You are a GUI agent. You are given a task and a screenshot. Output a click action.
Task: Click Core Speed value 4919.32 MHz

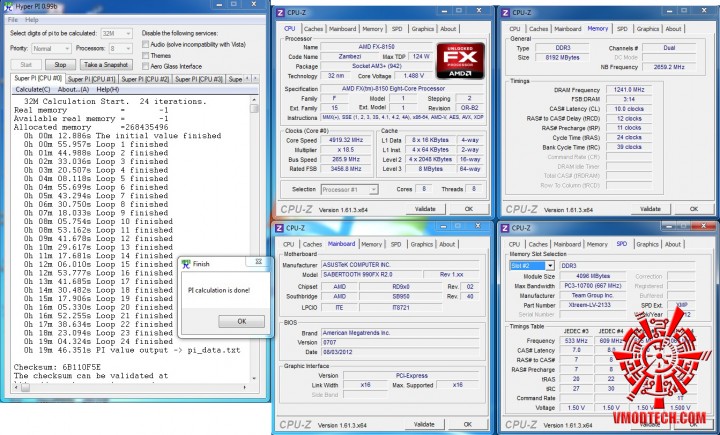pyautogui.click(x=346, y=140)
